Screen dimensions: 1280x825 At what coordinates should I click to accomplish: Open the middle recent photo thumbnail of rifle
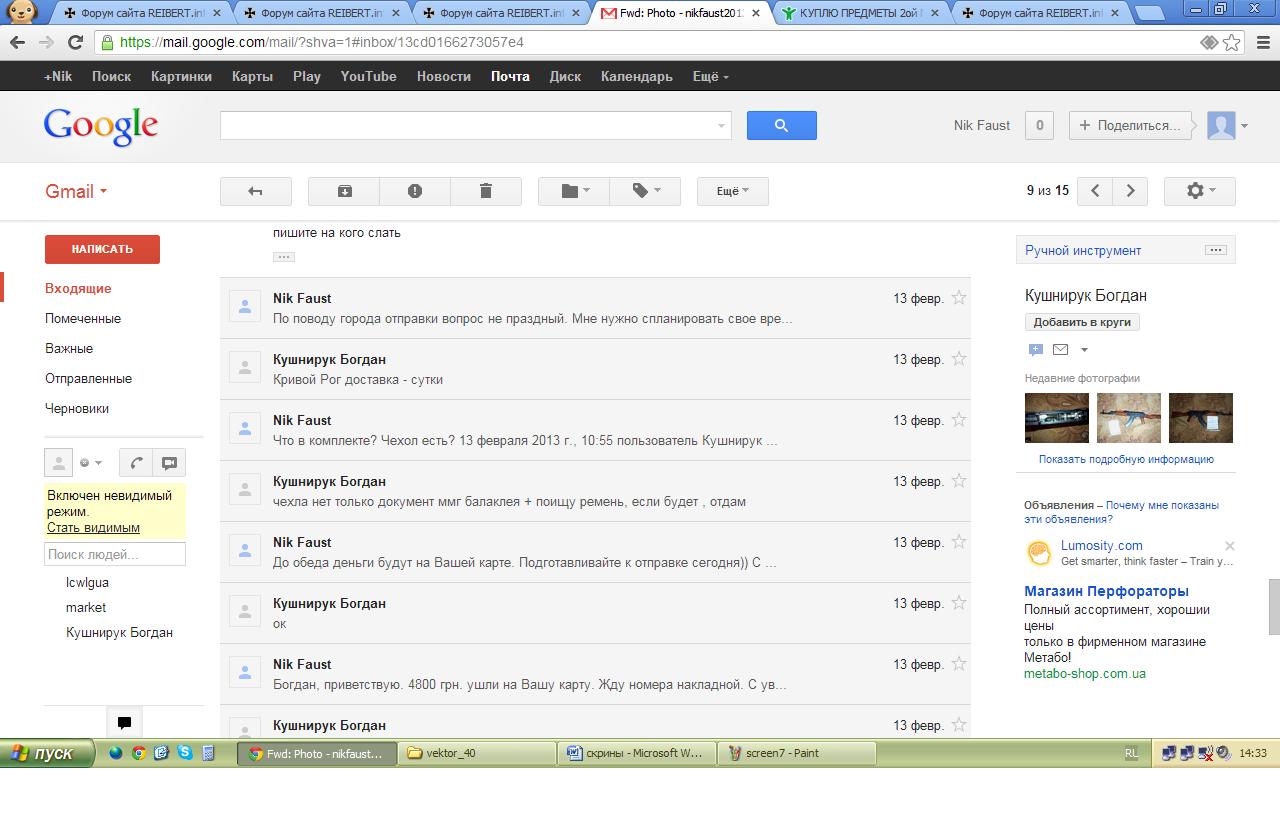click(x=1129, y=417)
